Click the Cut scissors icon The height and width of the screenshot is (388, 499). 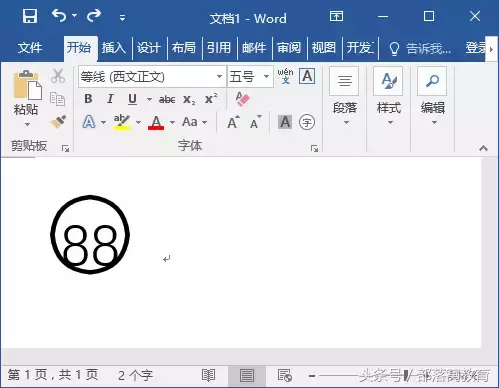pos(58,76)
